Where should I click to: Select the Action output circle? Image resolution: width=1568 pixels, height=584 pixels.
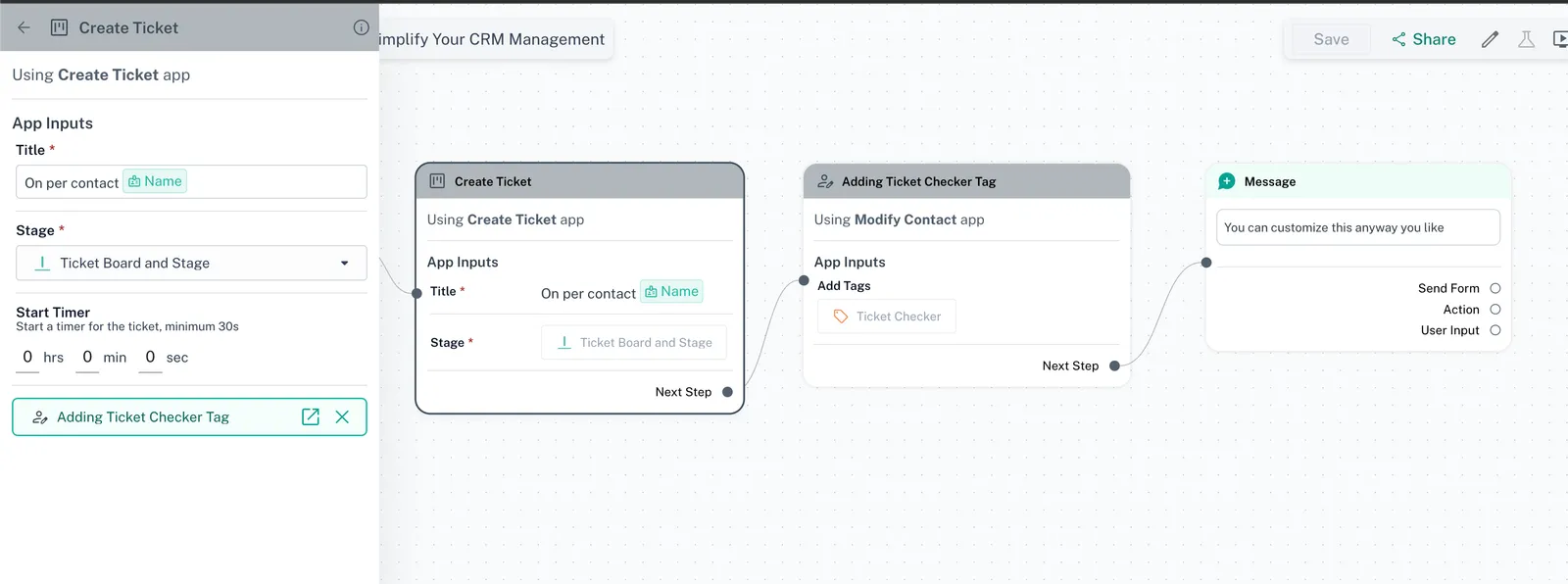pos(1495,310)
